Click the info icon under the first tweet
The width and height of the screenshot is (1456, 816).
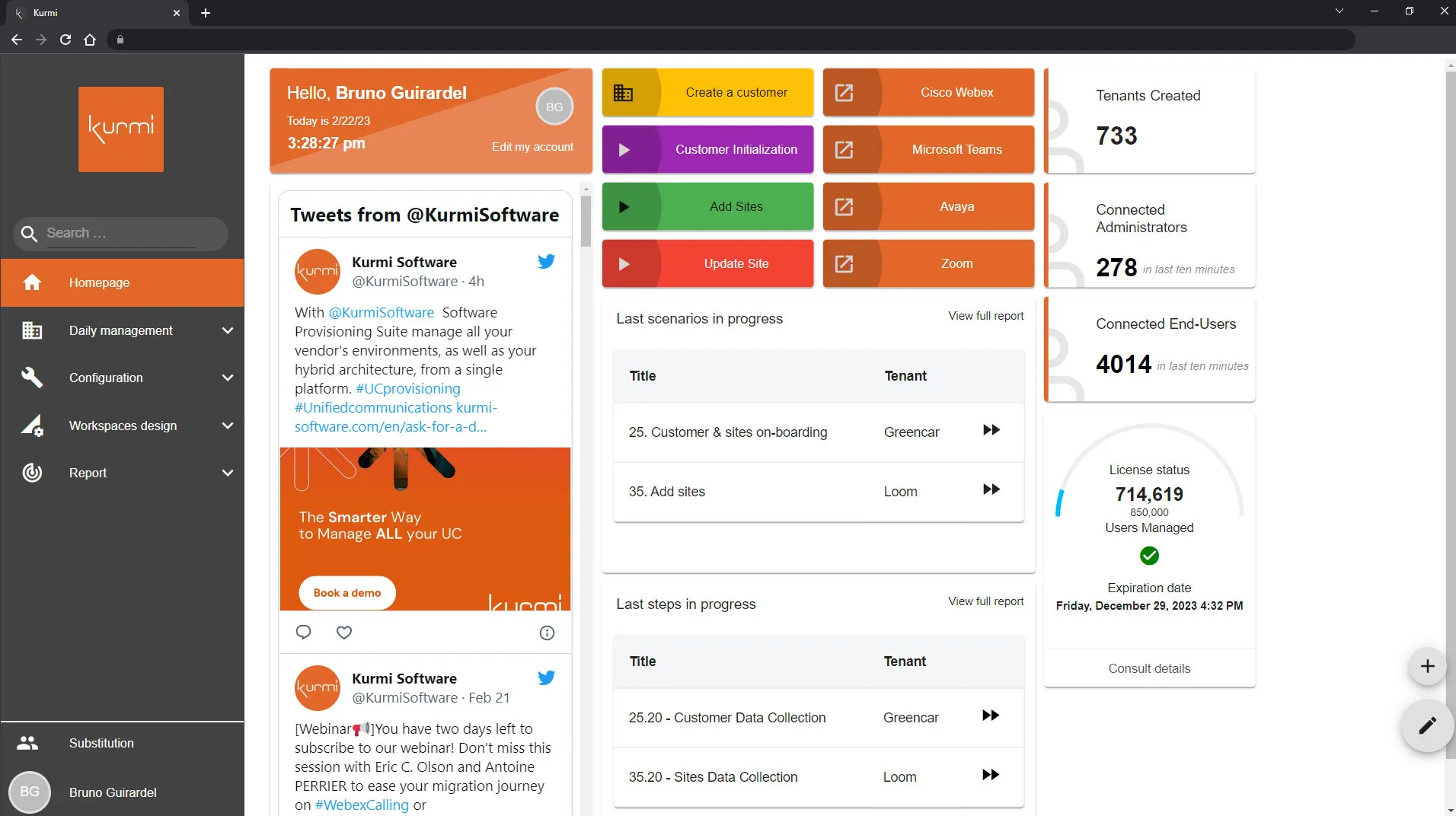(x=547, y=633)
